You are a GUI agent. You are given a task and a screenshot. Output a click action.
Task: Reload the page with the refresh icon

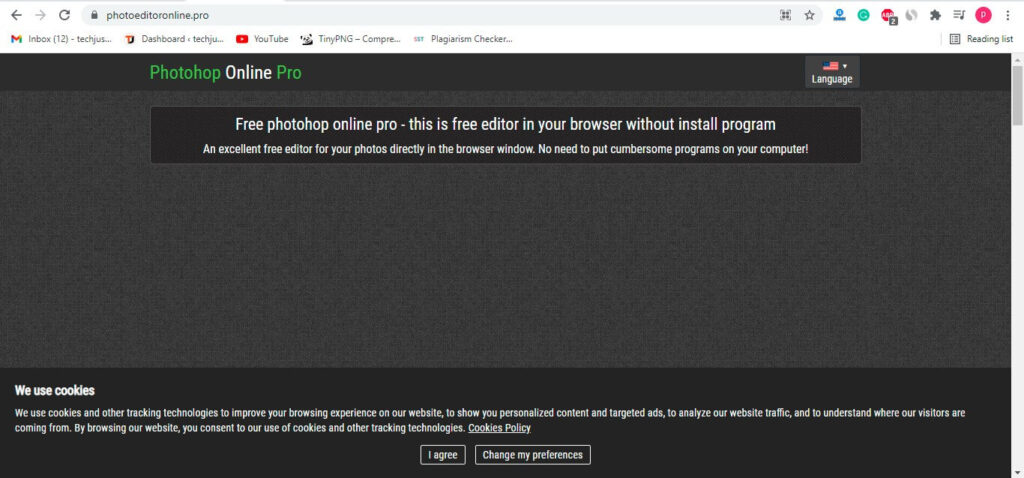pyautogui.click(x=65, y=15)
